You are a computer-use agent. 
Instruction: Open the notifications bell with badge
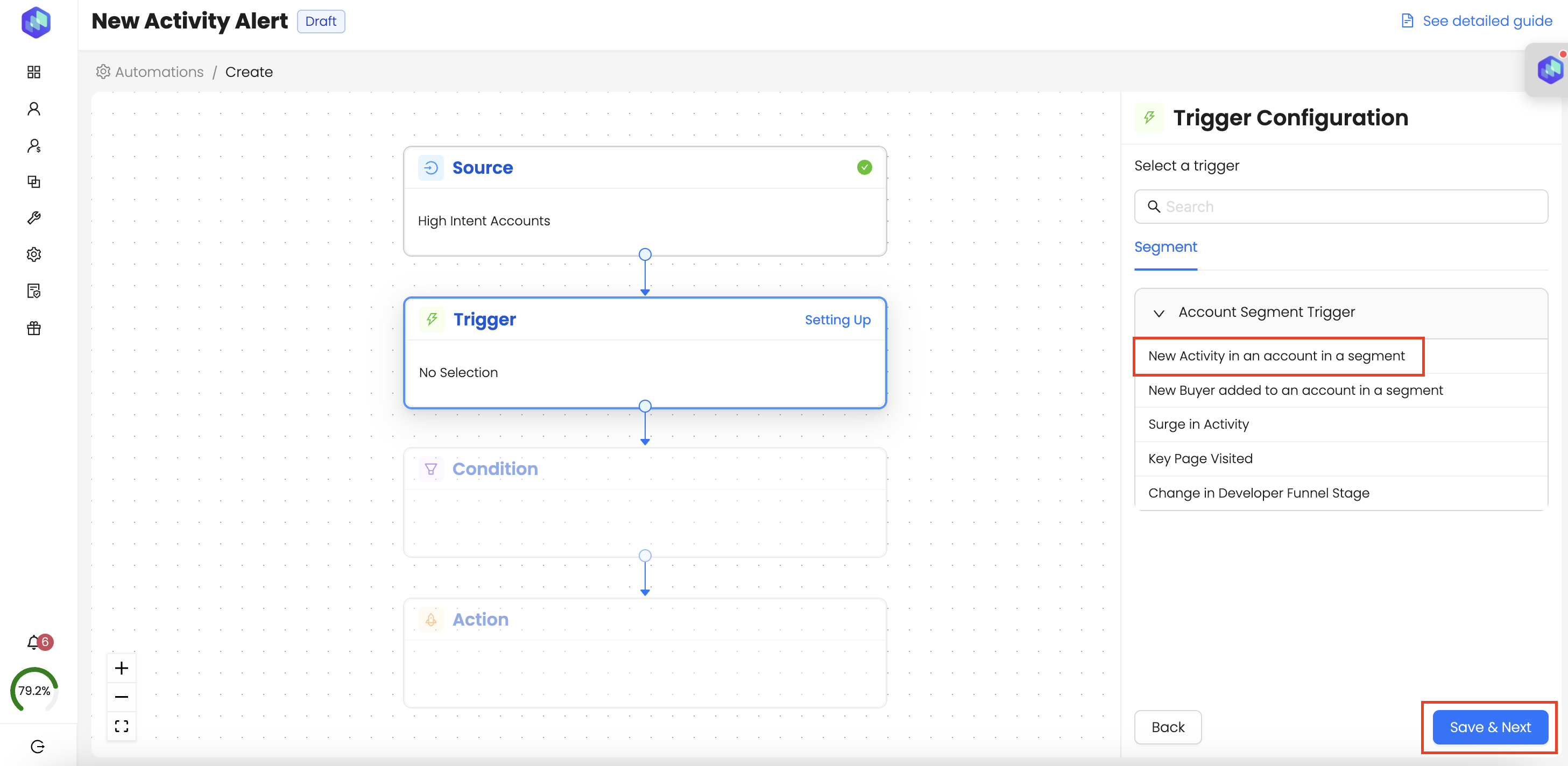click(x=34, y=642)
